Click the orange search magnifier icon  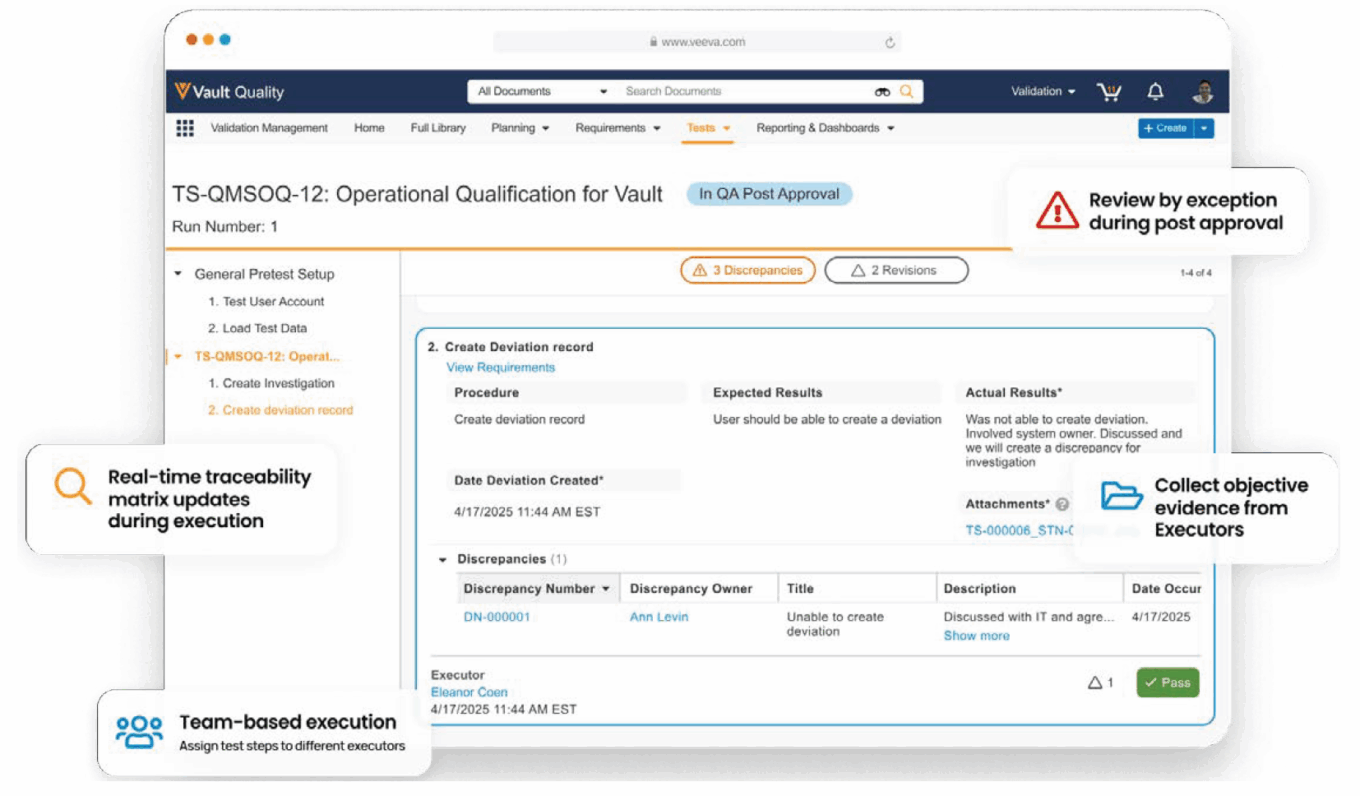click(906, 92)
